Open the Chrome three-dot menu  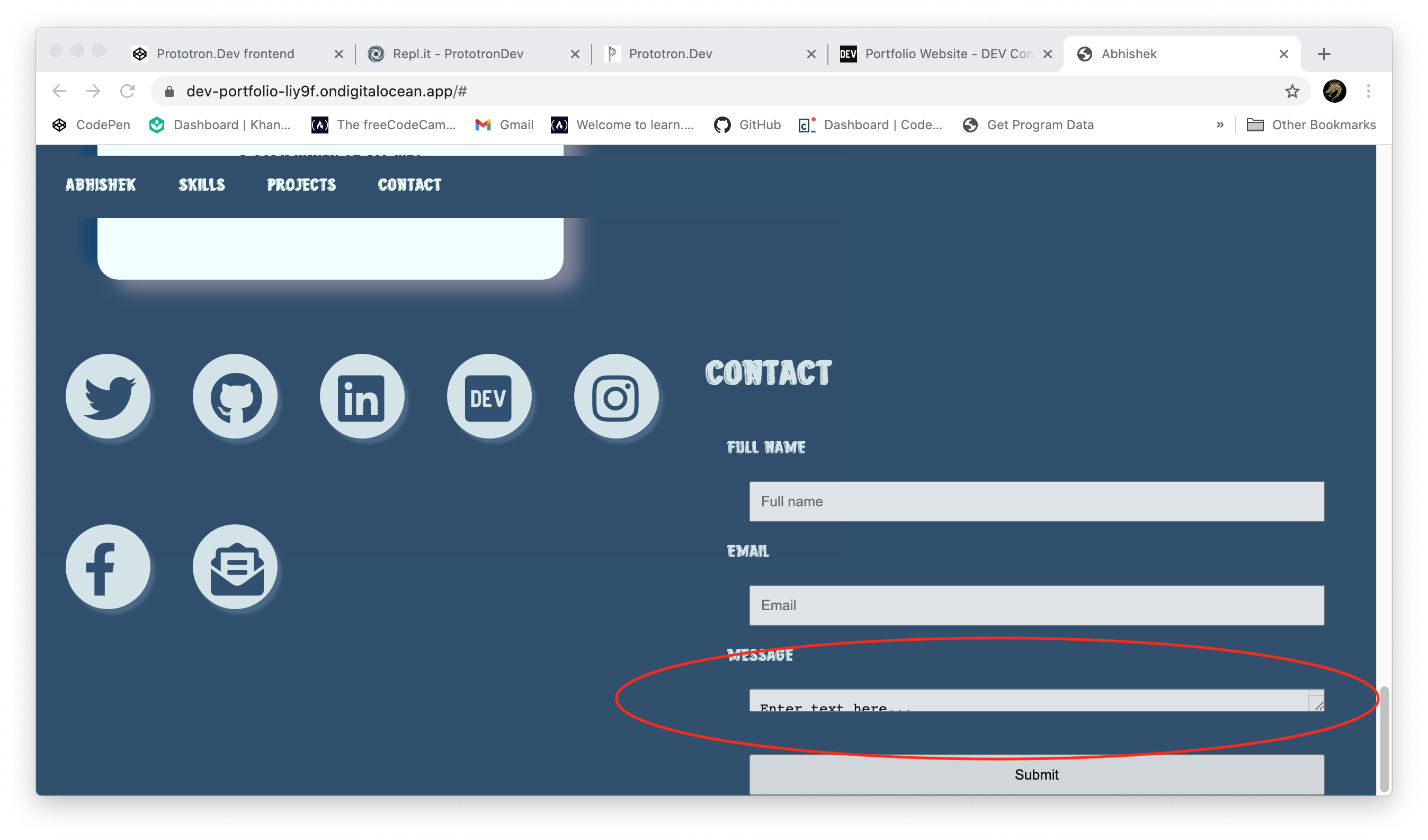1368,91
